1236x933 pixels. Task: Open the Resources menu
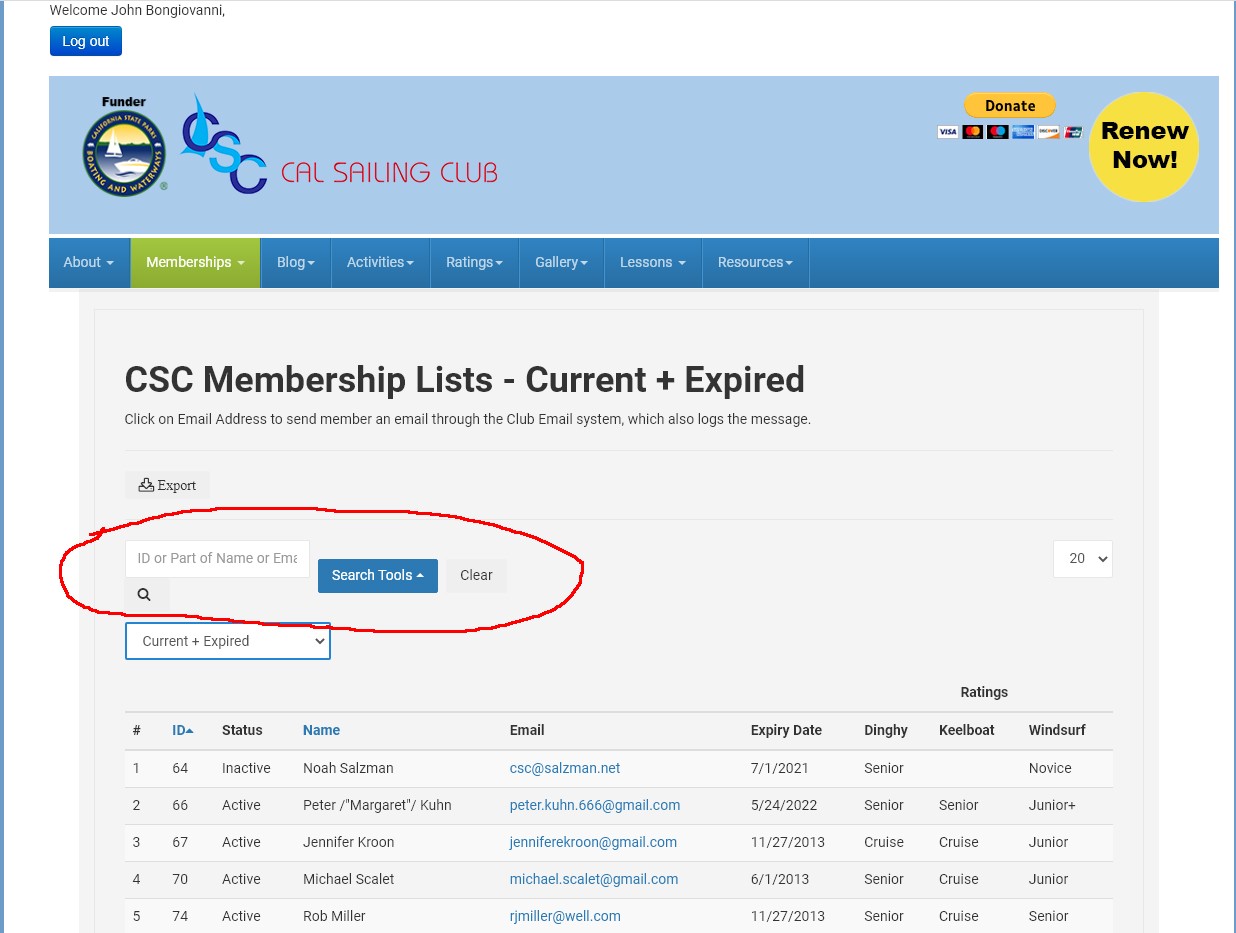tap(755, 262)
